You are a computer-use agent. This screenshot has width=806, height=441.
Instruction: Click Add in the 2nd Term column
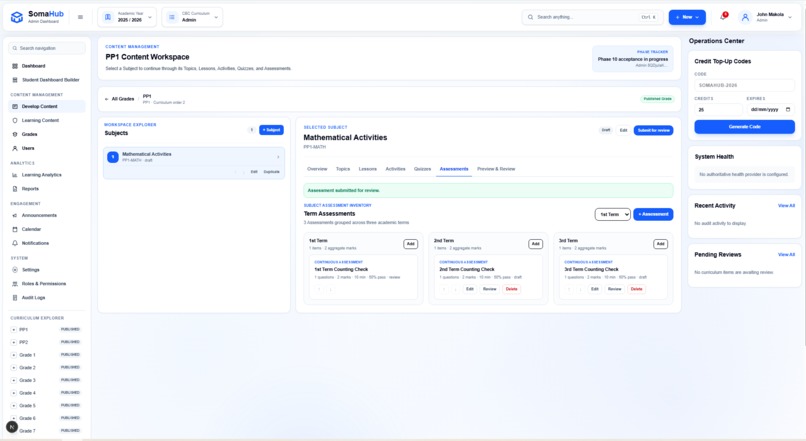coord(536,244)
